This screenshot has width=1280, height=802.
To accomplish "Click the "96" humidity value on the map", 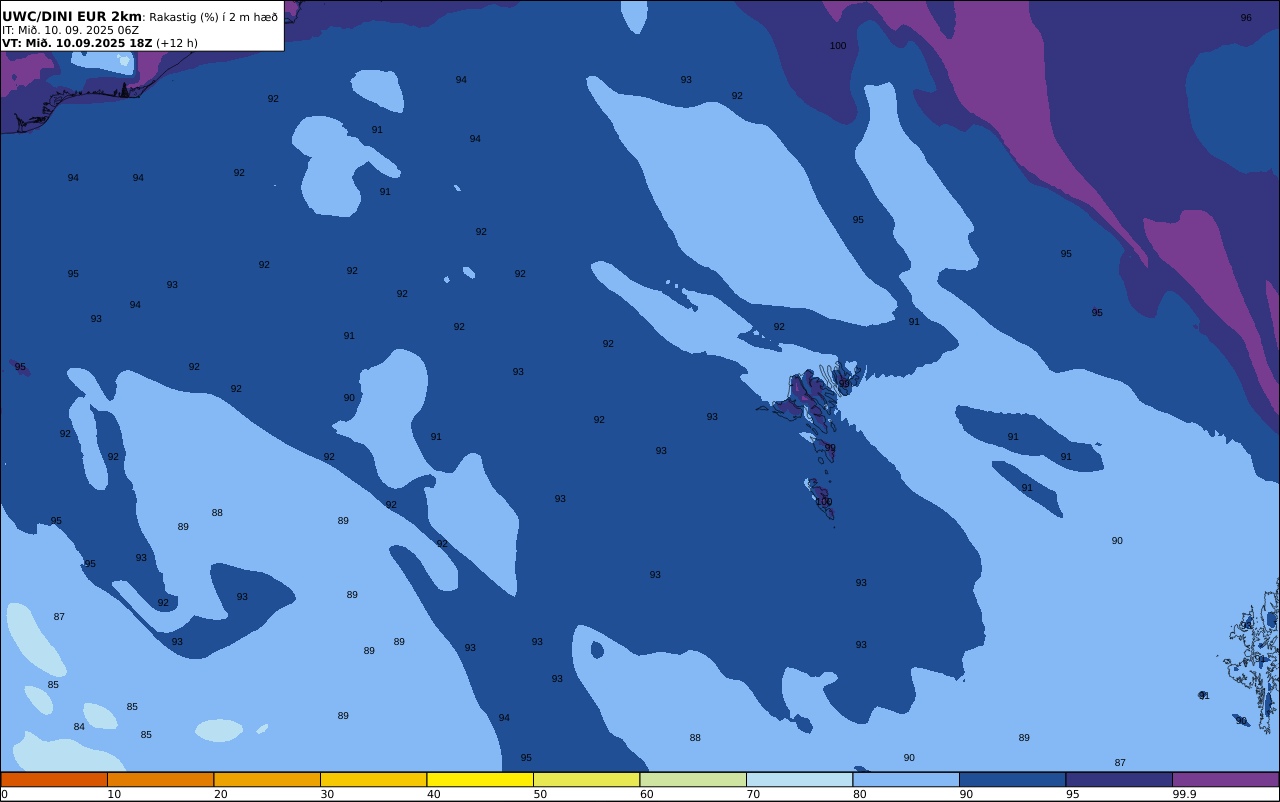I will [x=1246, y=18].
